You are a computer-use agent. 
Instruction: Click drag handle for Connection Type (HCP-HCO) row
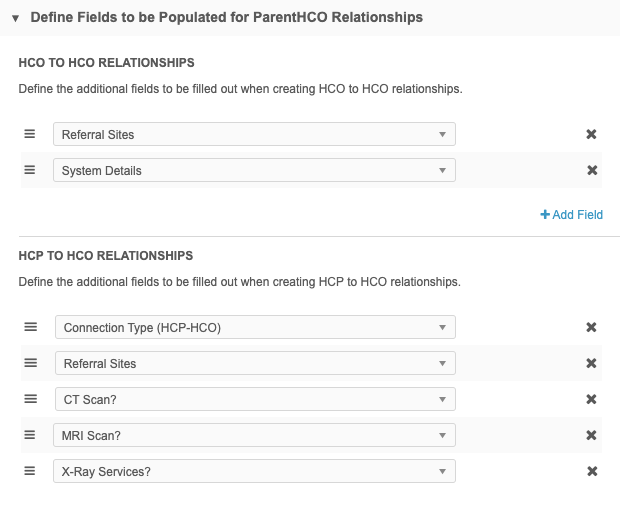30,327
